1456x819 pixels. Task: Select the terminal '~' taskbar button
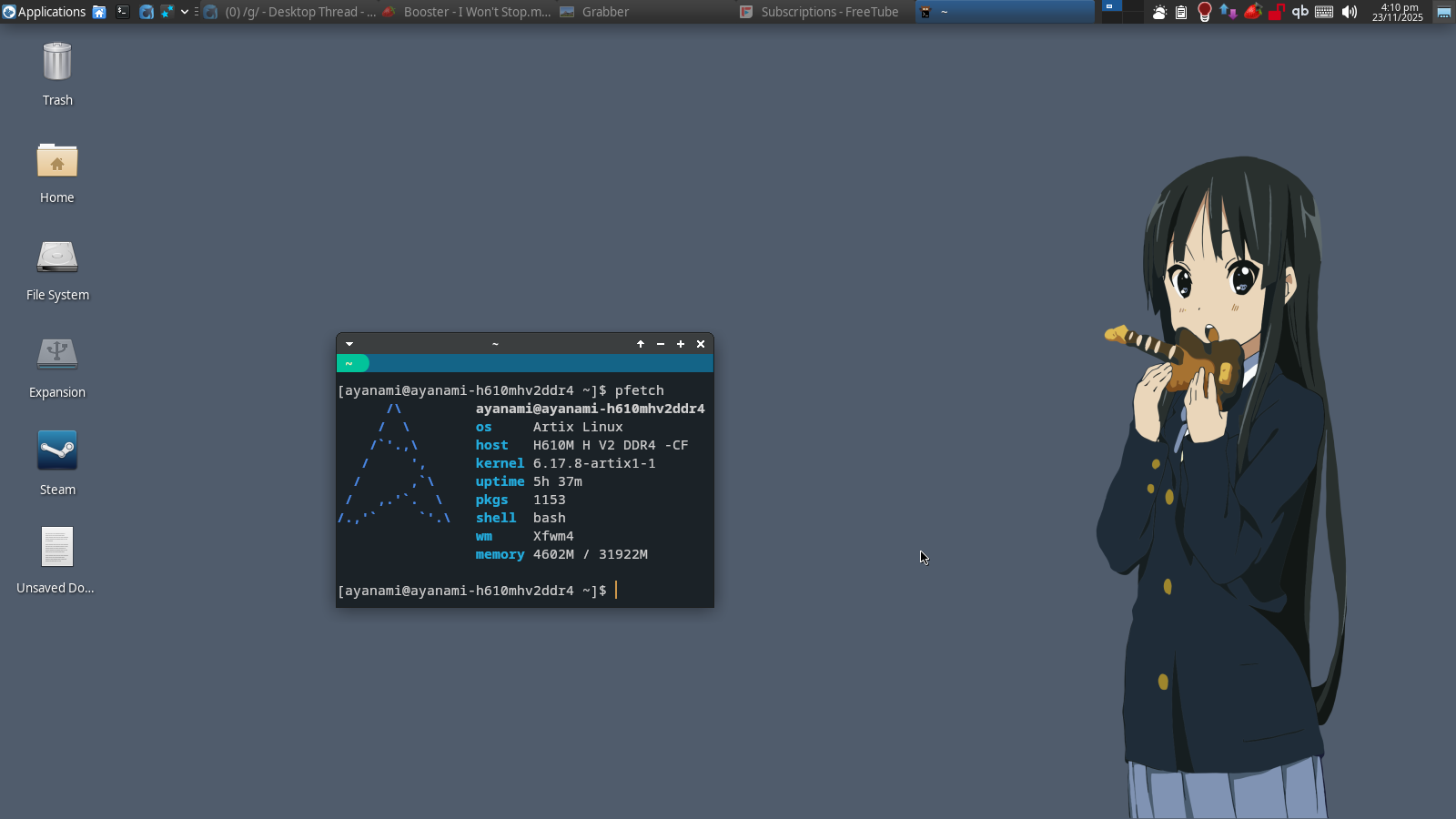[1005, 12]
